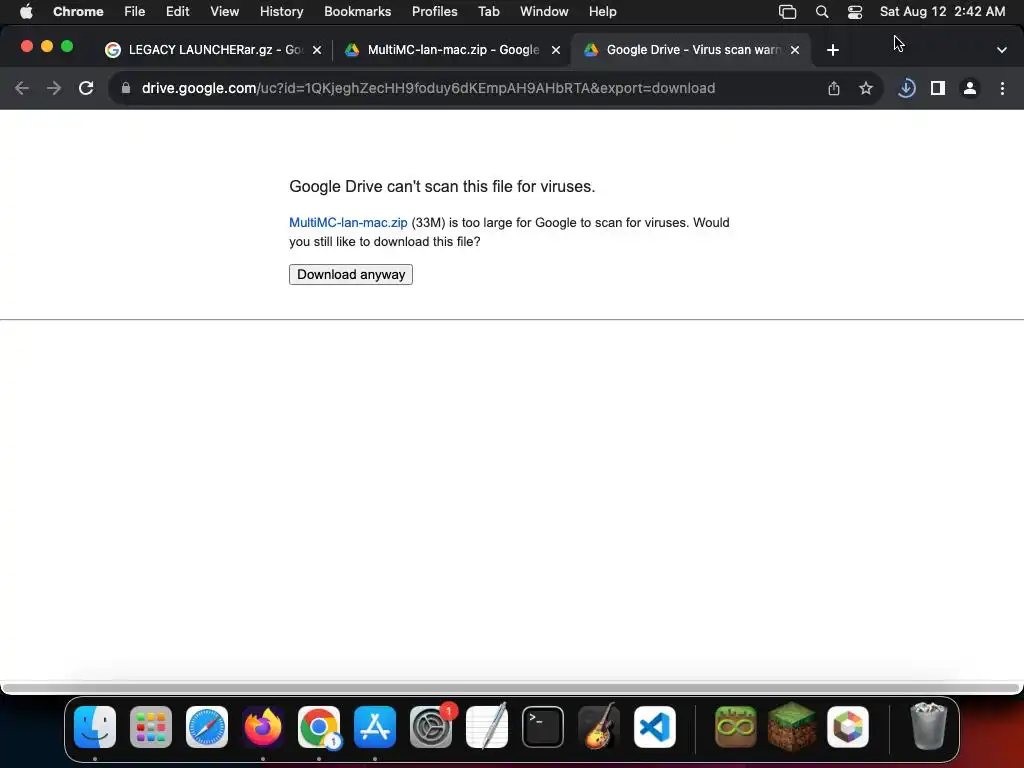1024x768 pixels.
Task: Click the Download anyway button
Action: click(351, 274)
